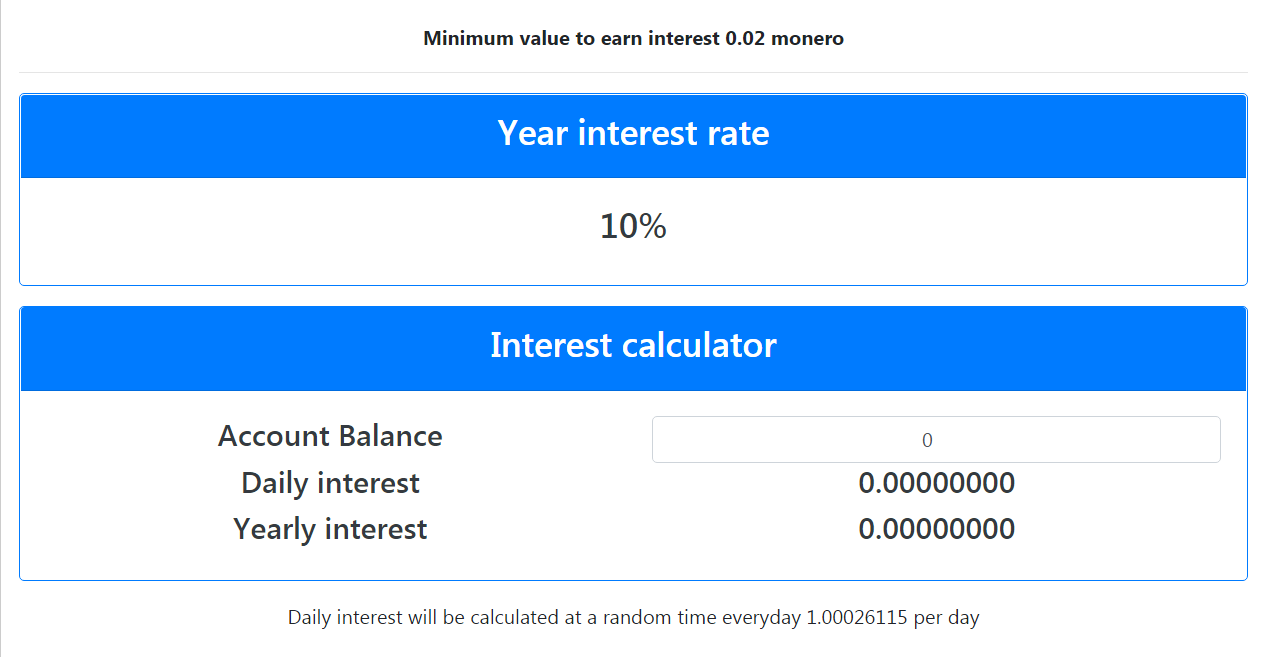The height and width of the screenshot is (657, 1266).
Task: Click the Daily interest label
Action: (330, 484)
